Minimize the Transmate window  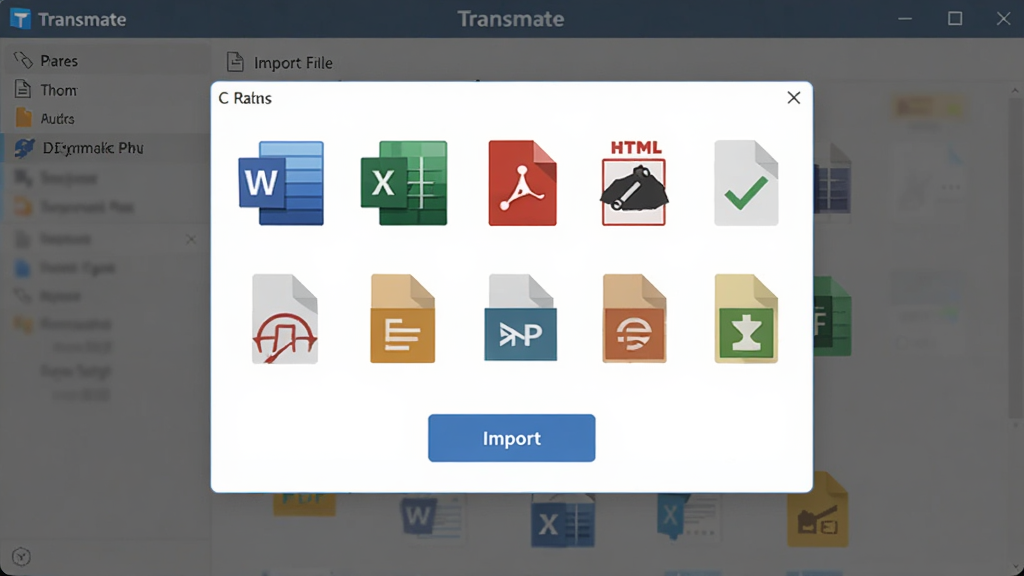pyautogui.click(x=904, y=19)
